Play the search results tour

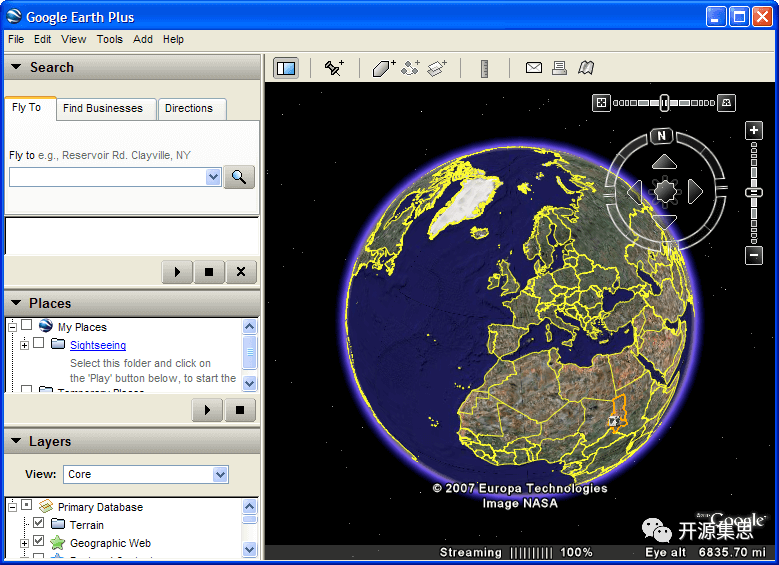tap(177, 272)
